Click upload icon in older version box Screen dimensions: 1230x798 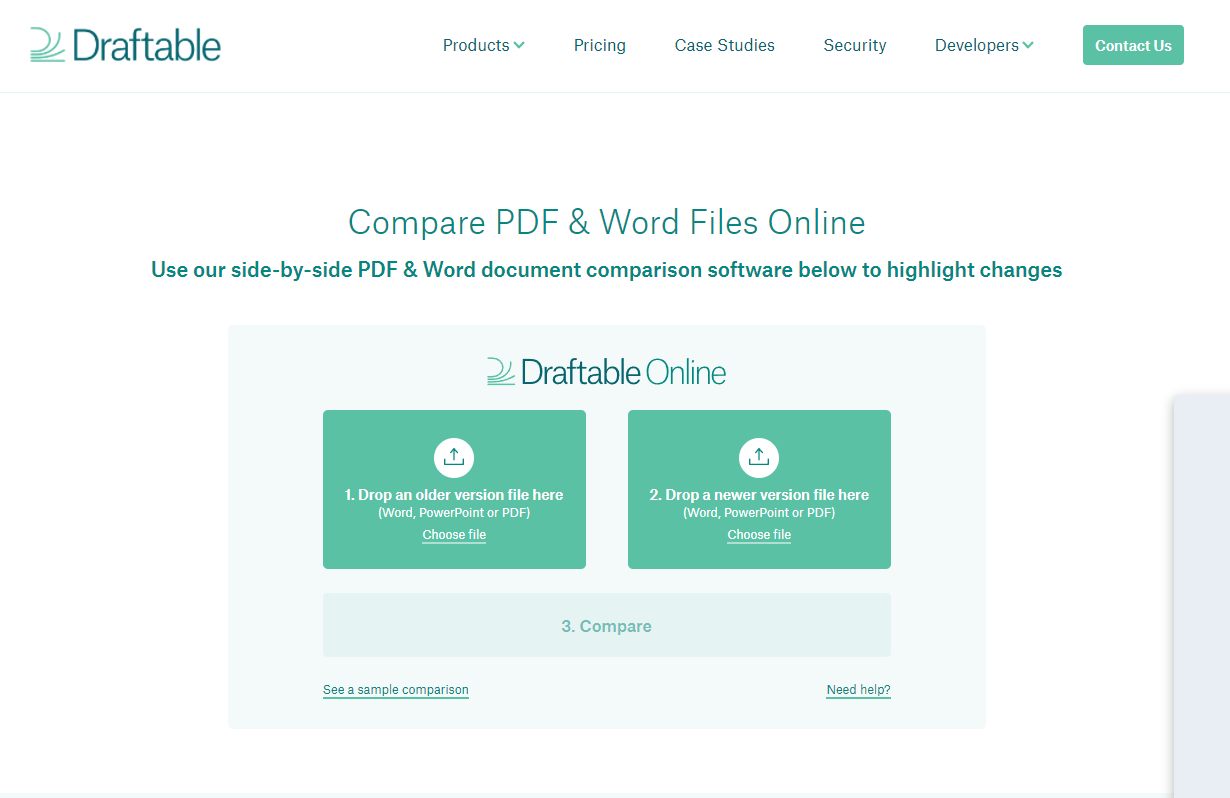tap(454, 457)
